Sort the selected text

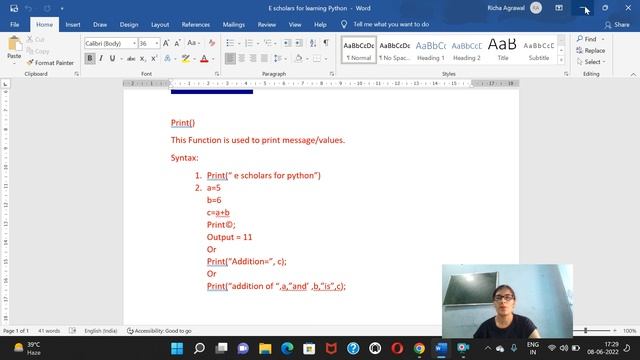coord(313,43)
